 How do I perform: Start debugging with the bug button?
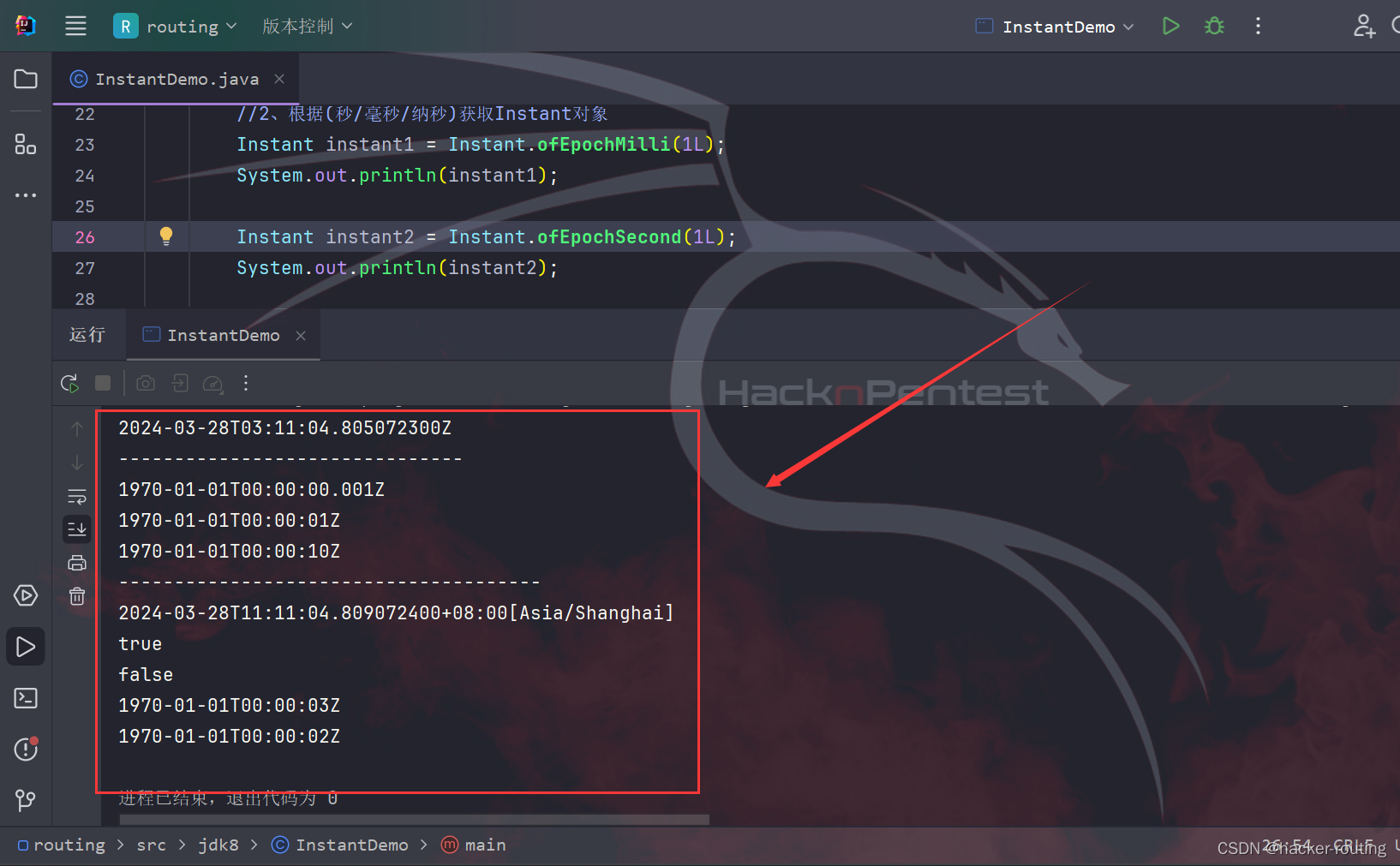[x=1213, y=26]
